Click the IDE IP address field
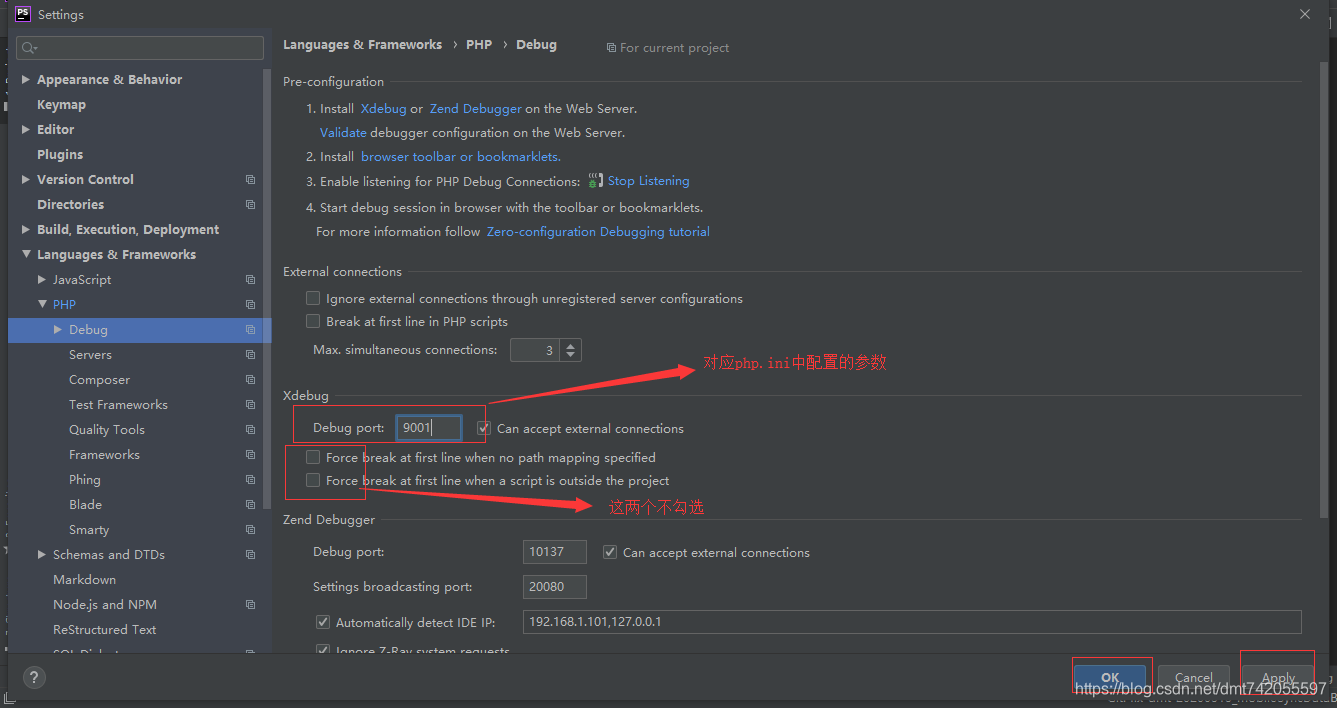This screenshot has width=1337, height=708. click(x=912, y=622)
